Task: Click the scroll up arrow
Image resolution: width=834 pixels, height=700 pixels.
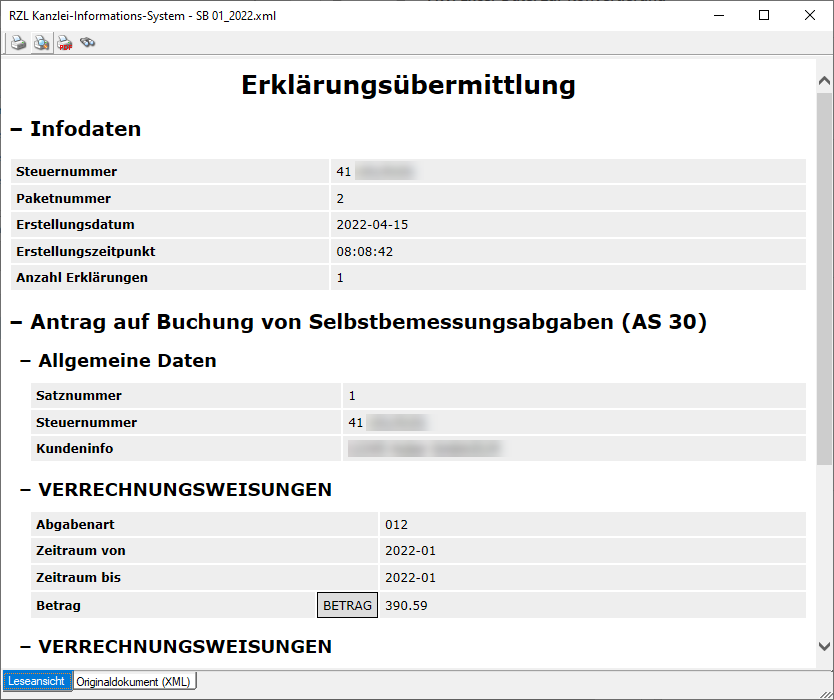Action: click(824, 81)
